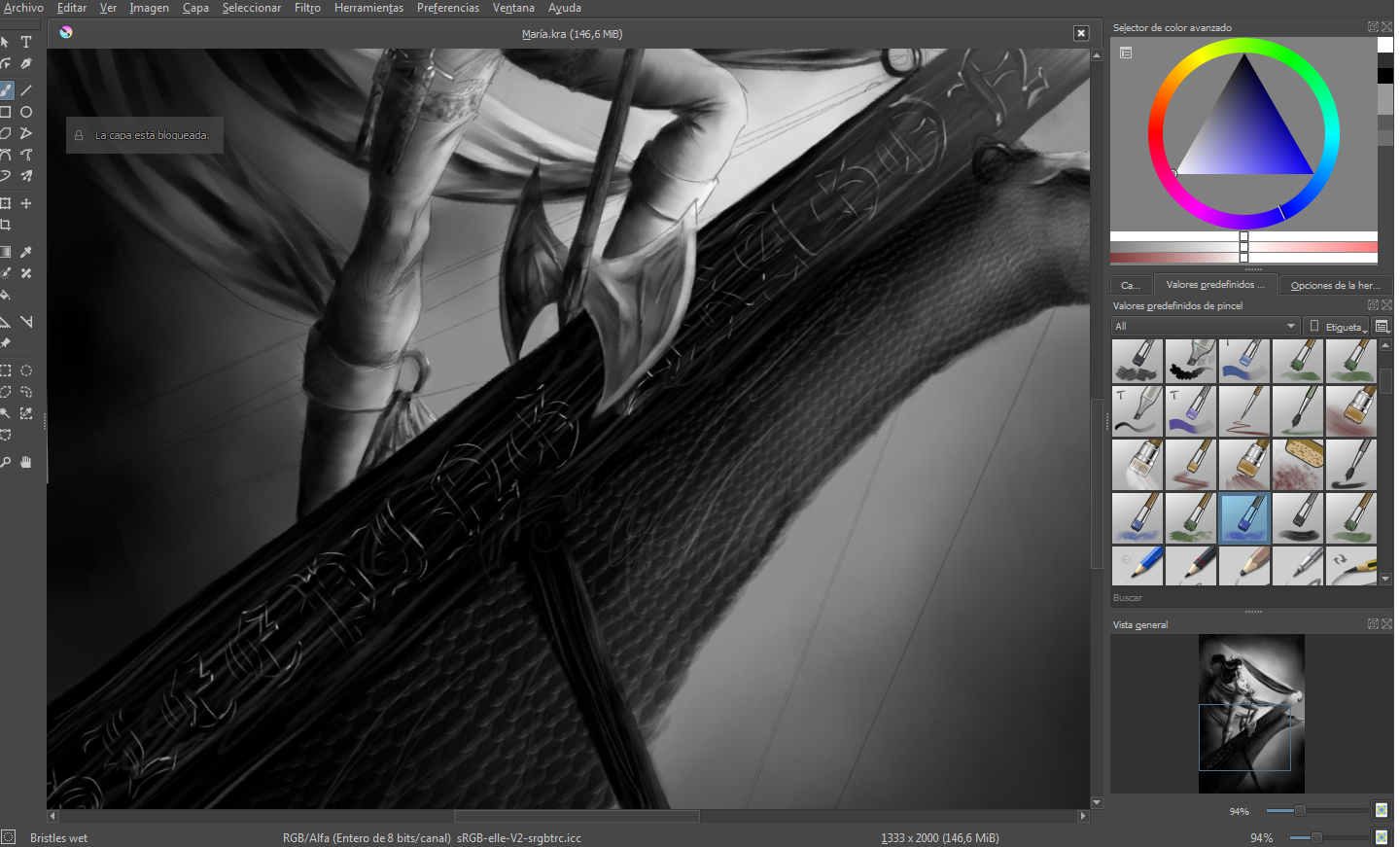Open the Preferencias menu
The height and width of the screenshot is (847, 1400).
pos(448,8)
